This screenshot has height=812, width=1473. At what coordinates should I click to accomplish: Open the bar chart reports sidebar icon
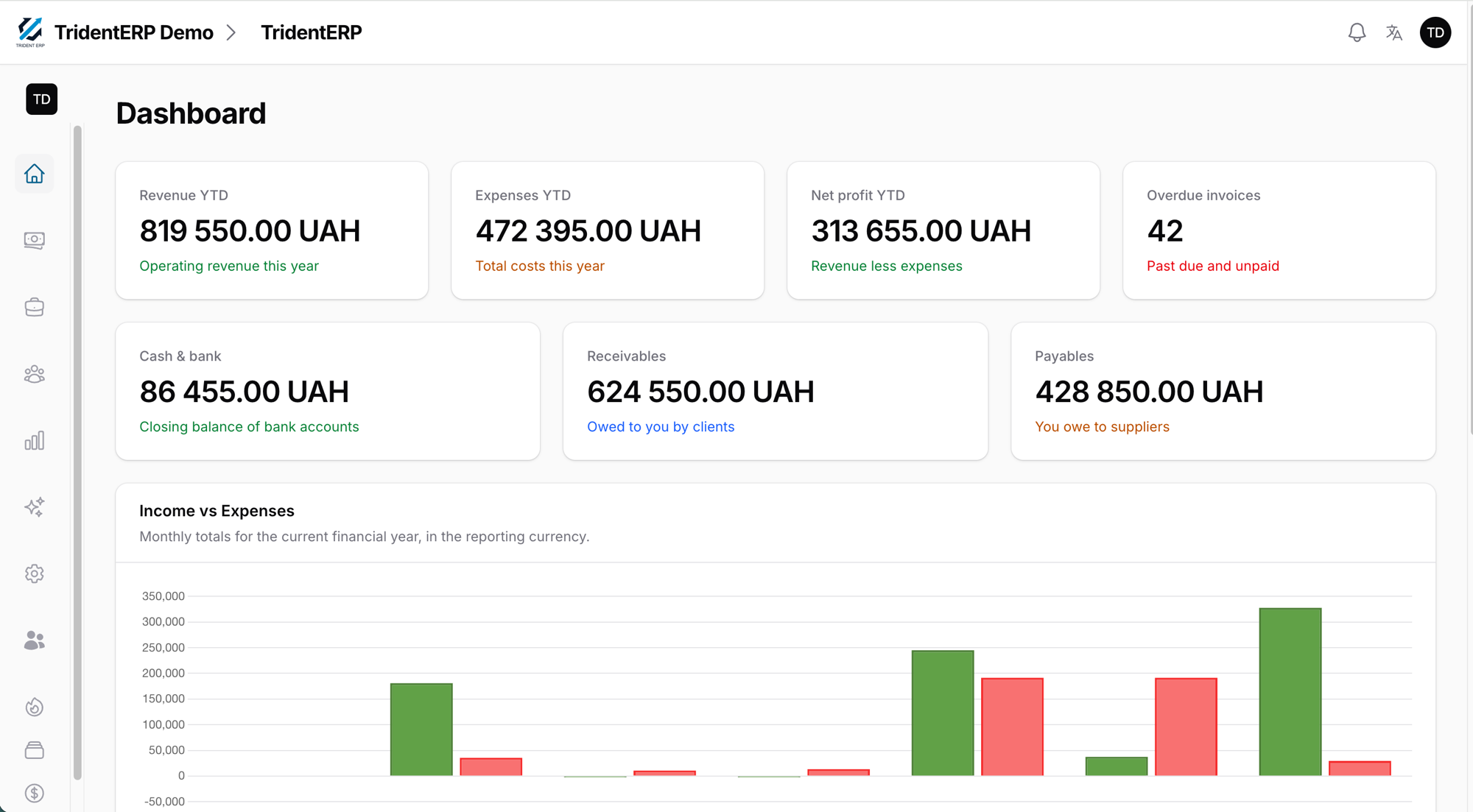34,440
